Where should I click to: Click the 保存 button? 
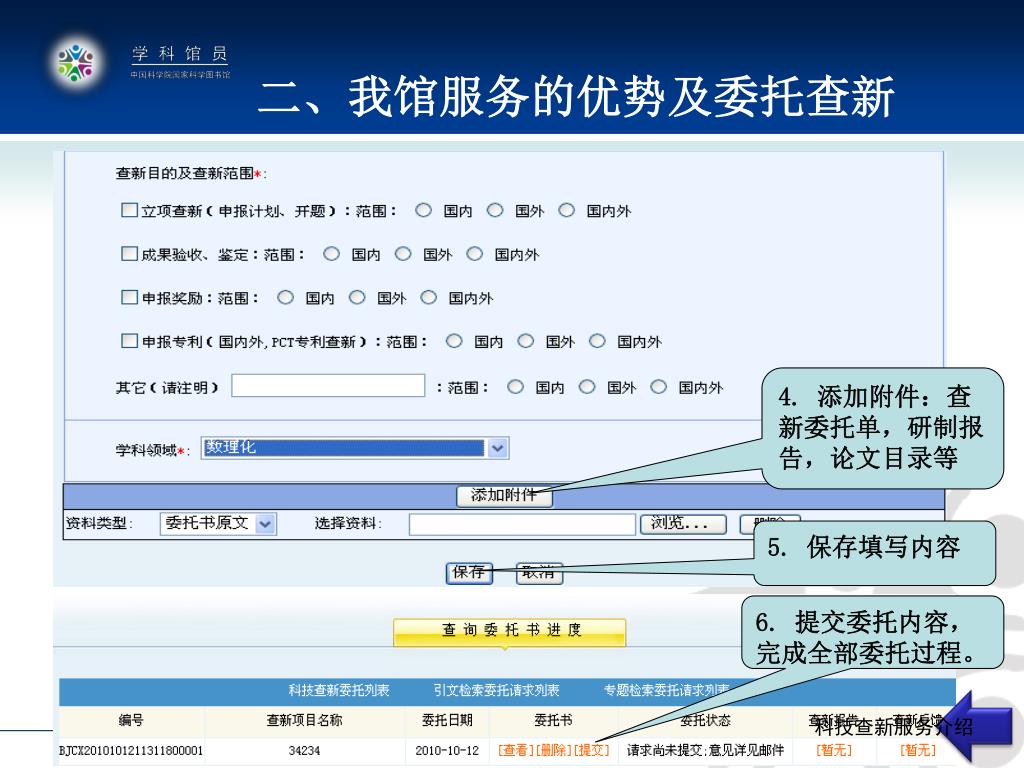pyautogui.click(x=469, y=573)
